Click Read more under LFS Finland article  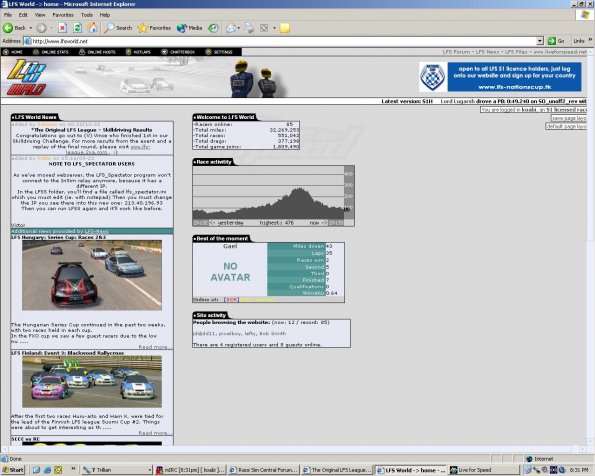(155, 433)
